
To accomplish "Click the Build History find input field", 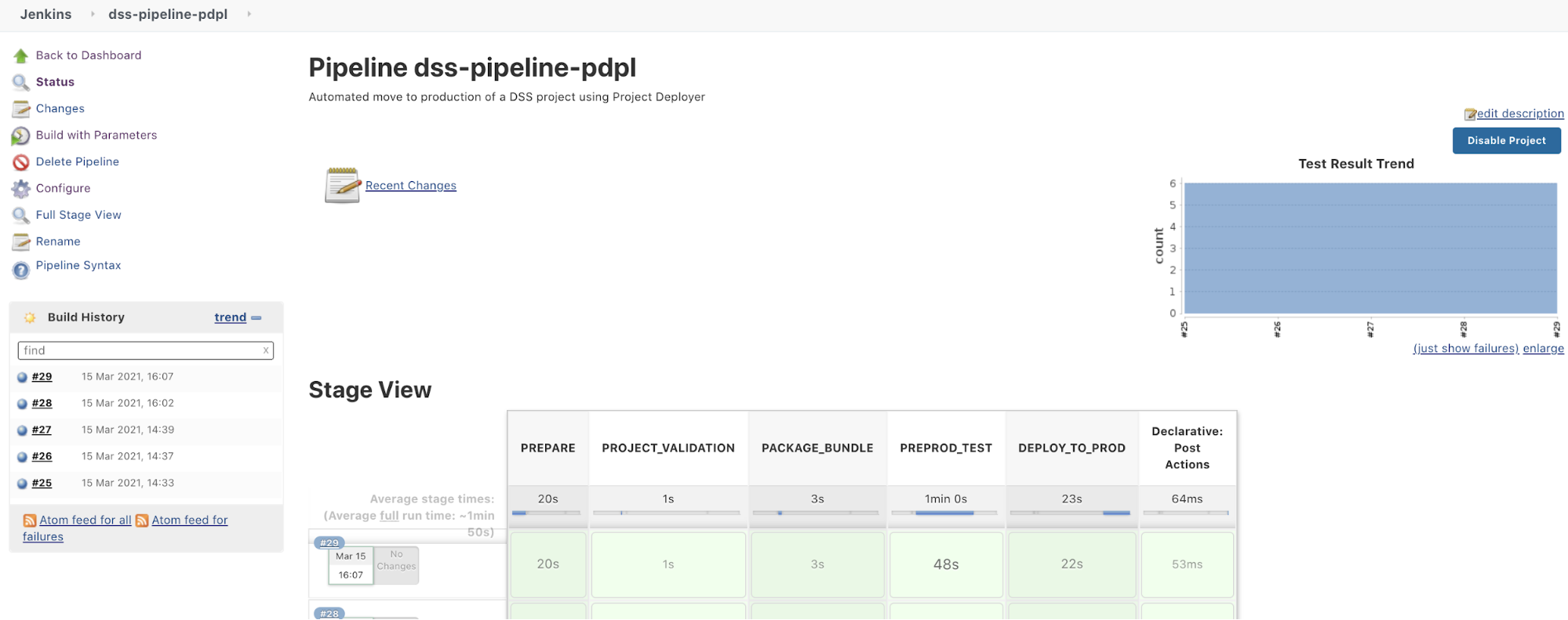I will pyautogui.click(x=140, y=350).
